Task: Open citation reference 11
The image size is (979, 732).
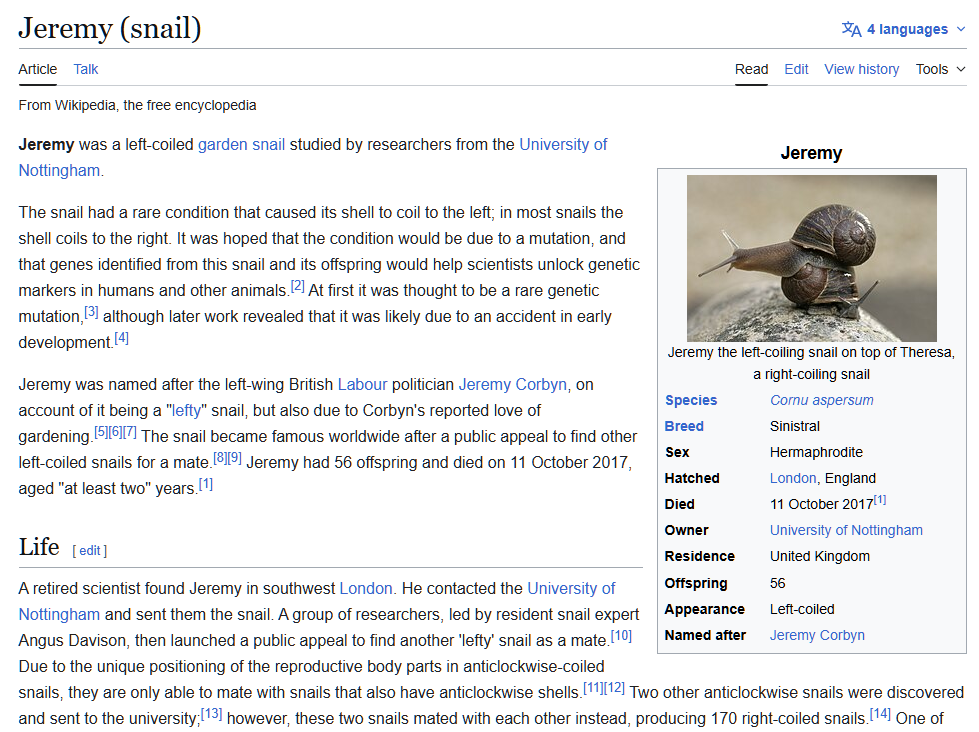Action: pyautogui.click(x=593, y=688)
